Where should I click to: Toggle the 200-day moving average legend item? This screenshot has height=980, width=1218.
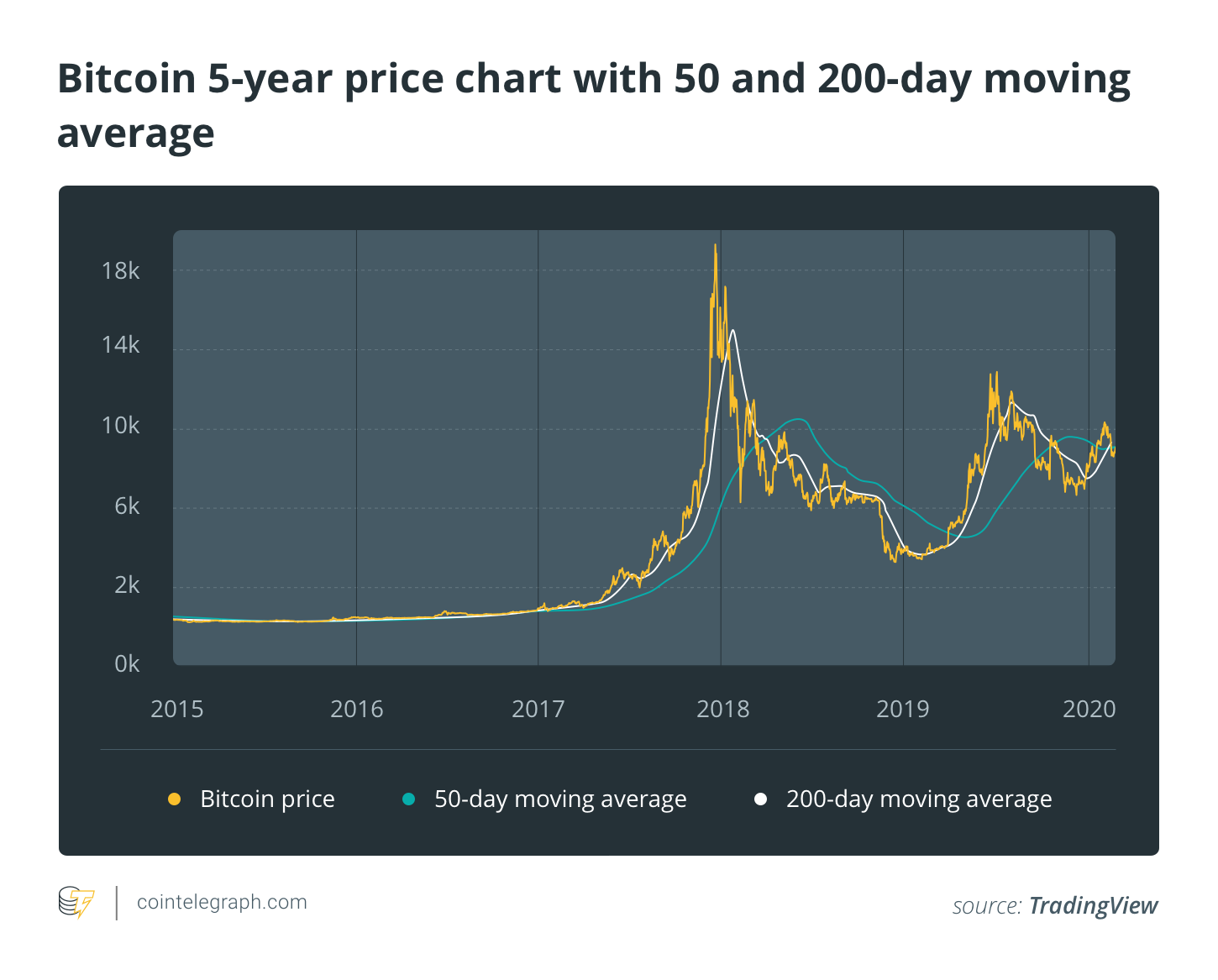tap(903, 799)
